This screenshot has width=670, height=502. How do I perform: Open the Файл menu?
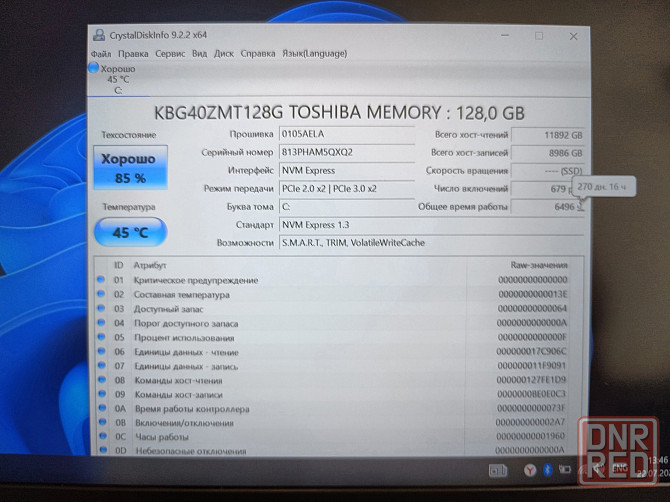click(101, 54)
